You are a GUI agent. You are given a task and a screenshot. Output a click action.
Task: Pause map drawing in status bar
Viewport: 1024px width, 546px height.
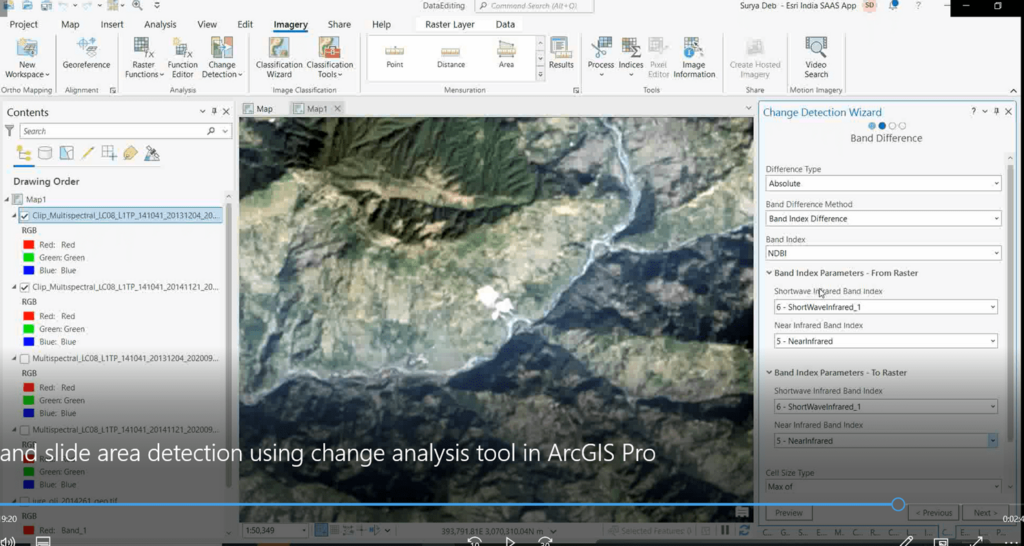725,530
